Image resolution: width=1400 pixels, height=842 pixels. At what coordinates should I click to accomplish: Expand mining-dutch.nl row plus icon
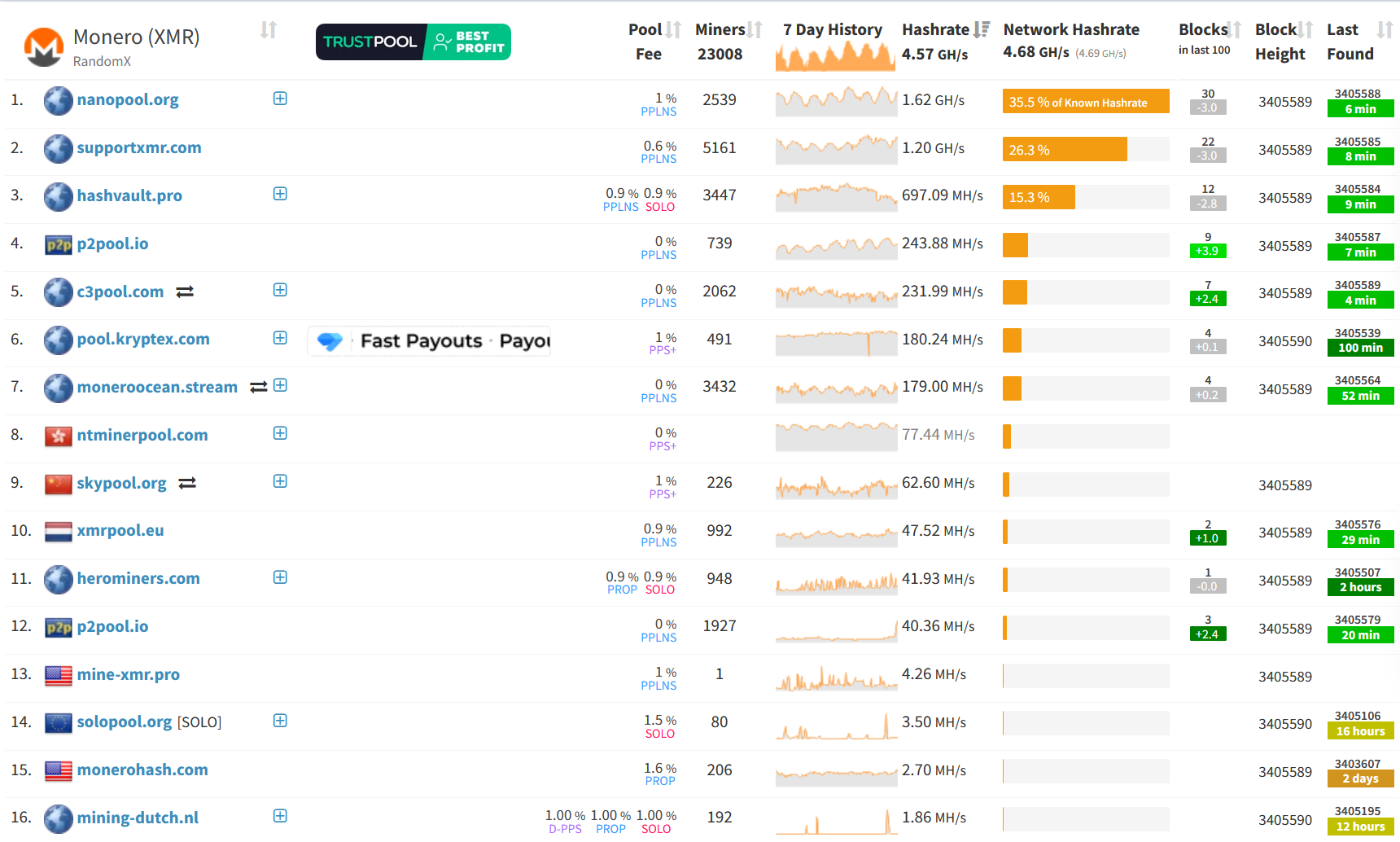pyautogui.click(x=280, y=816)
